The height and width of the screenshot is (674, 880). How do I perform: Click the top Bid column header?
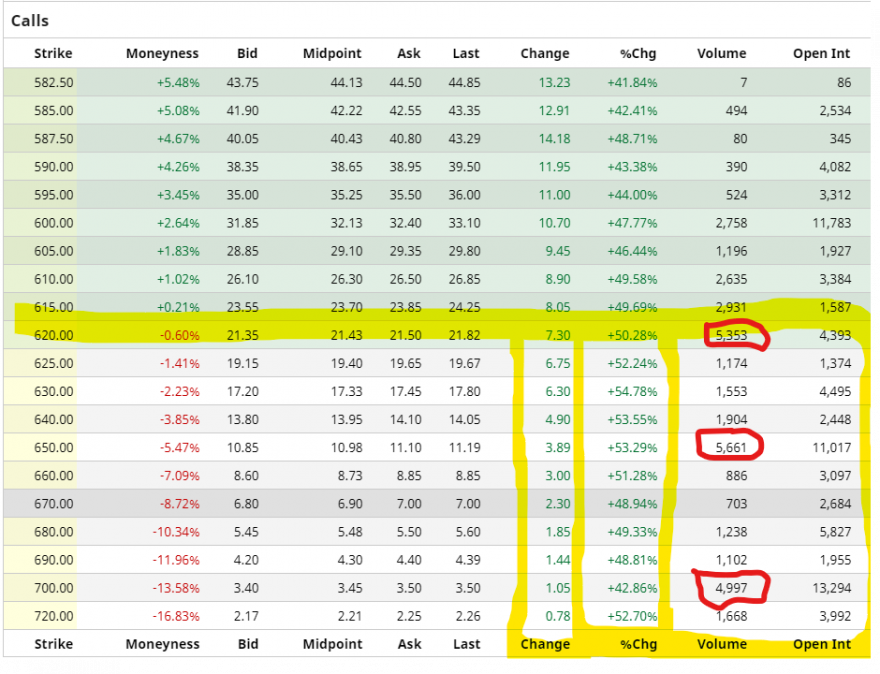coord(247,53)
